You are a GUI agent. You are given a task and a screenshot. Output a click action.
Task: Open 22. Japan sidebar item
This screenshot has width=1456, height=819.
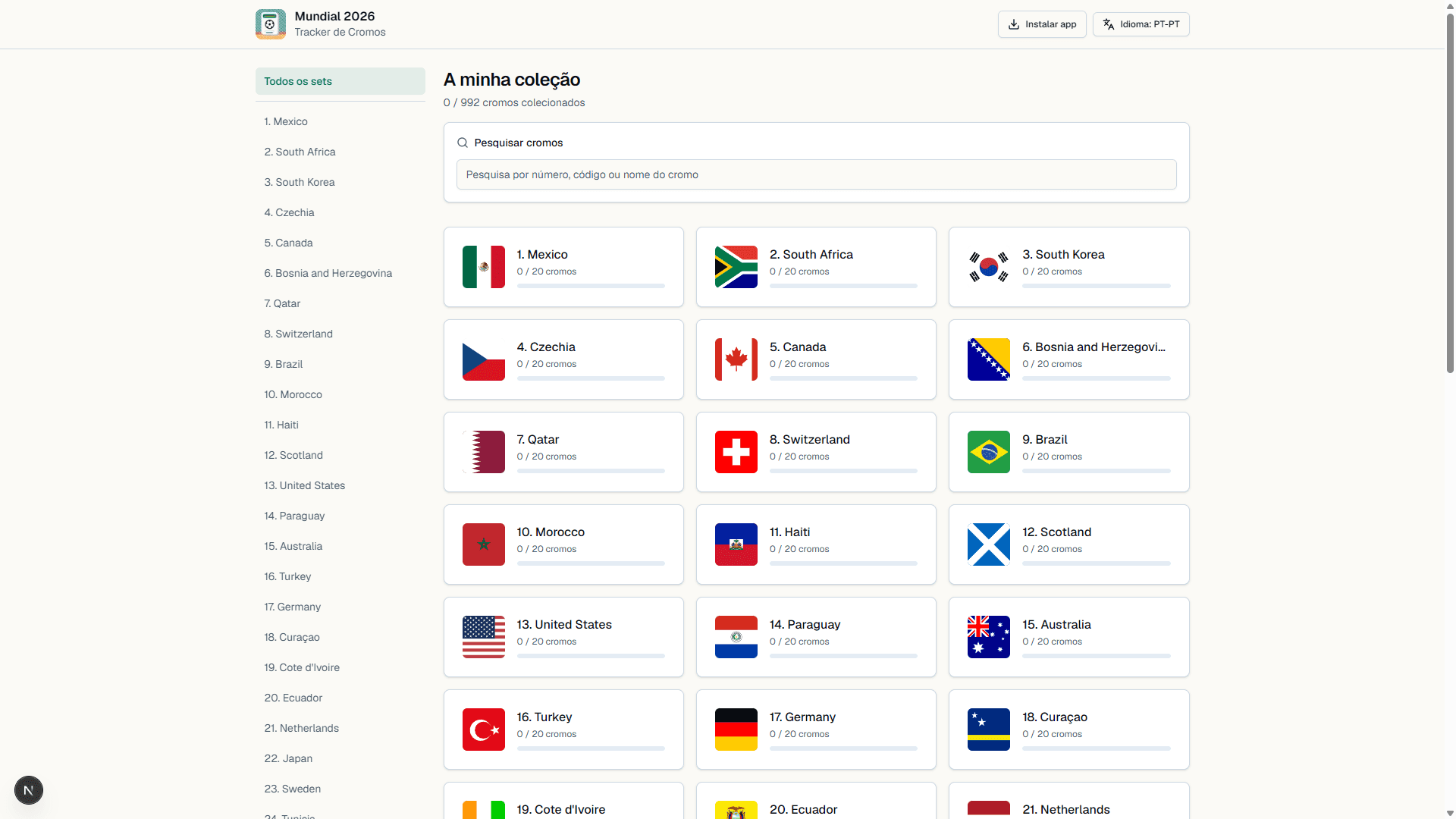(x=340, y=758)
